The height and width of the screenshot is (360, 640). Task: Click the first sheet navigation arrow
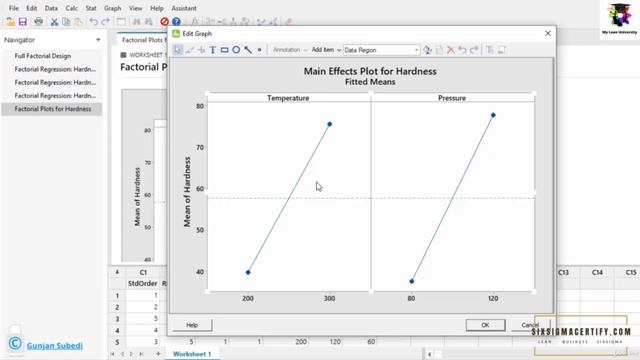112,354
